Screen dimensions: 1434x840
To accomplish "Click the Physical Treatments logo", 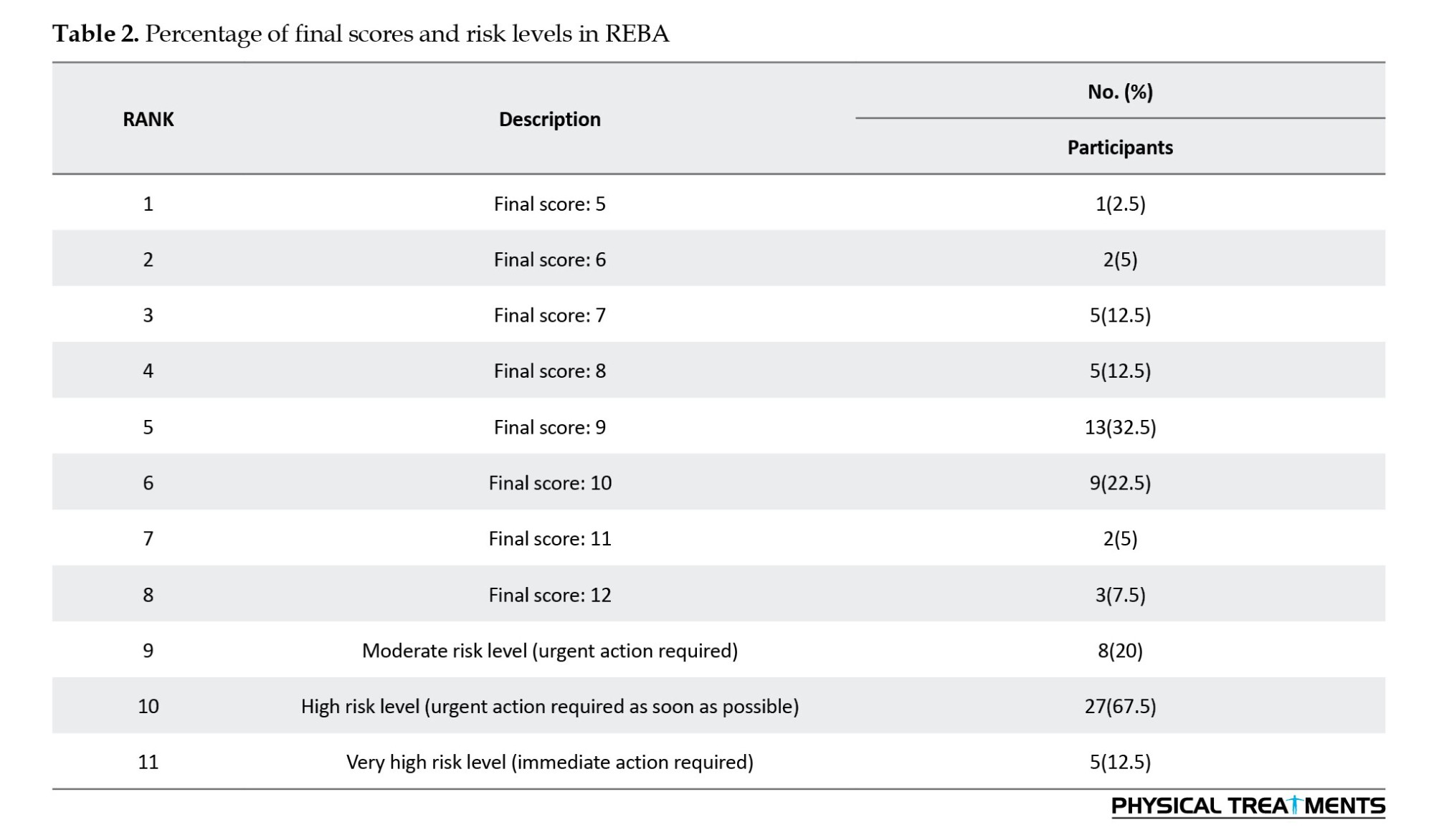I will (x=1248, y=806).
